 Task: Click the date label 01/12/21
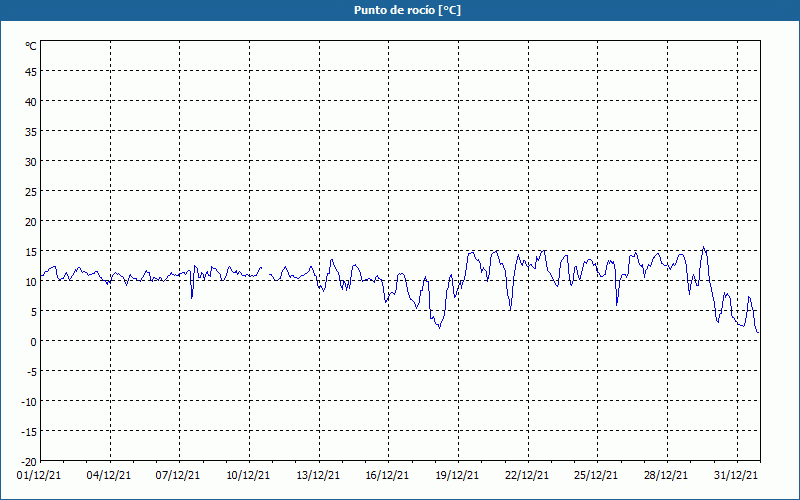point(39,476)
